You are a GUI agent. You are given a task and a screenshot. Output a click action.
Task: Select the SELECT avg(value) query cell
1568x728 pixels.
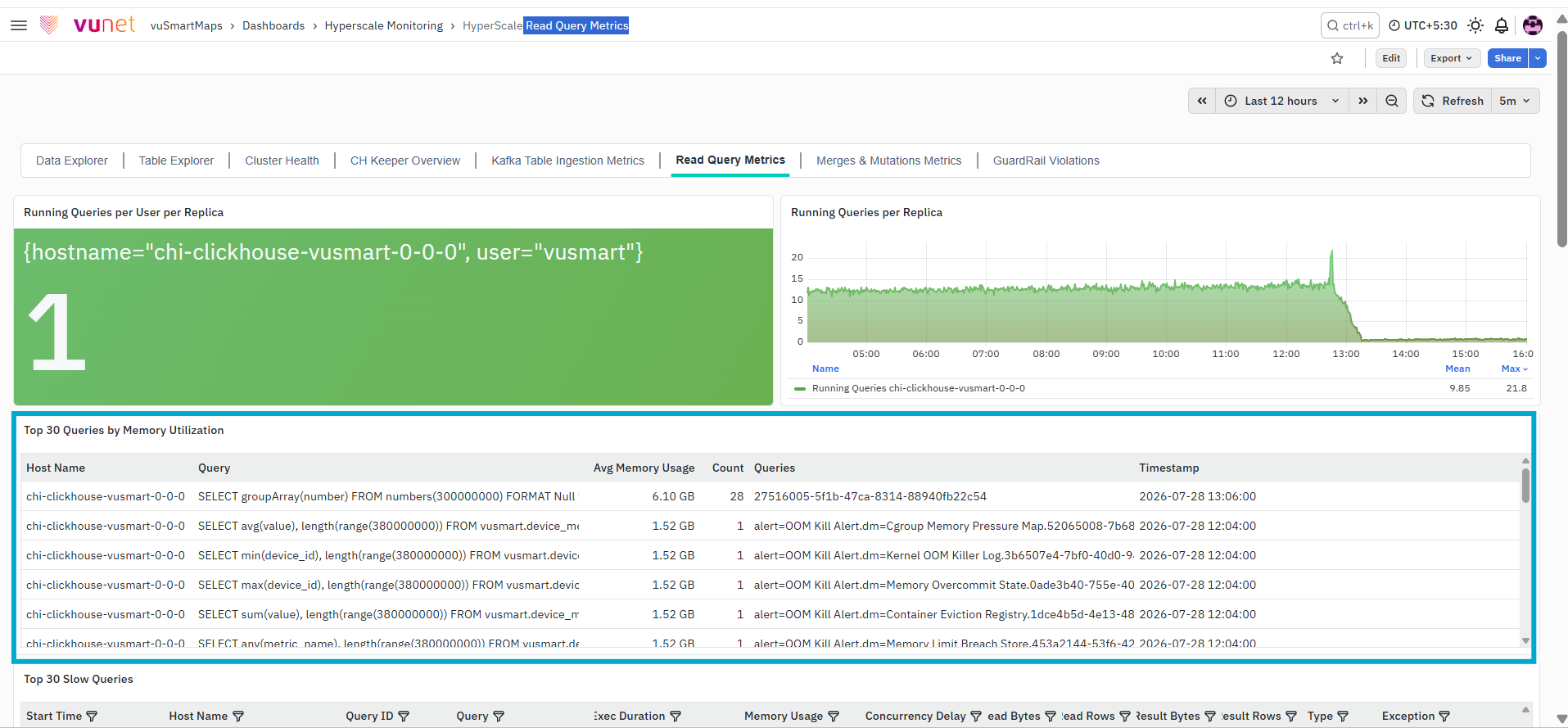click(388, 526)
